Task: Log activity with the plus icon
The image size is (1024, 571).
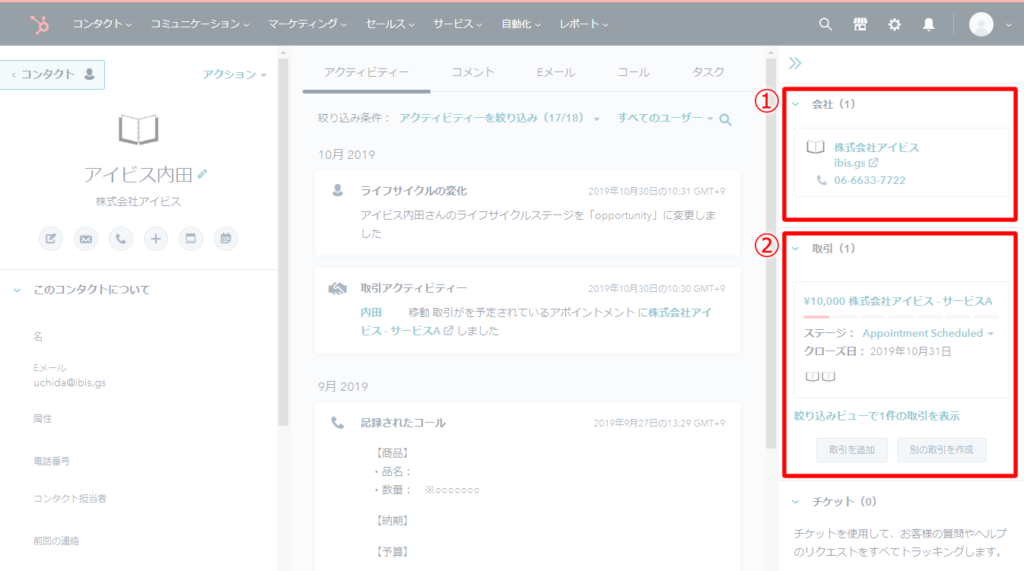Action: click(x=155, y=238)
